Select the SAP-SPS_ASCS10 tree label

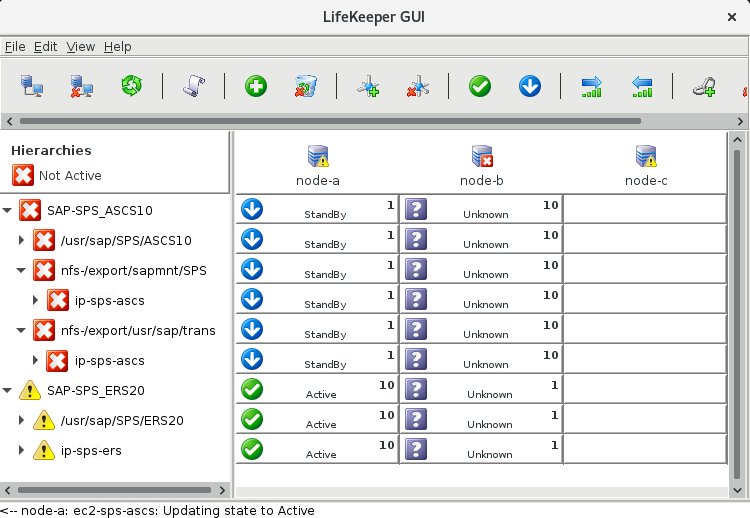tap(99, 210)
